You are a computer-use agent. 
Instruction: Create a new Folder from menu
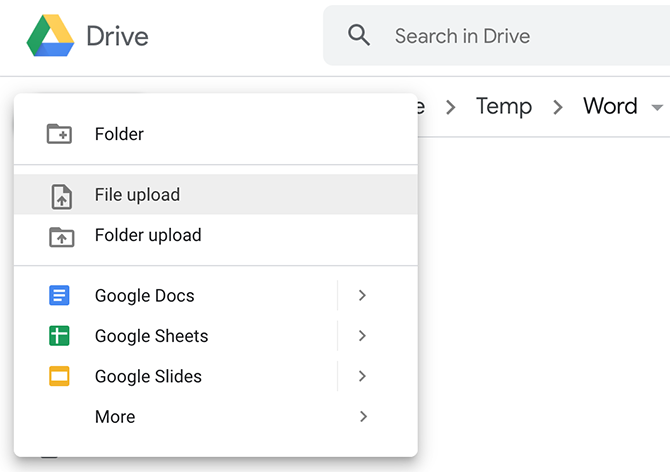coord(119,134)
